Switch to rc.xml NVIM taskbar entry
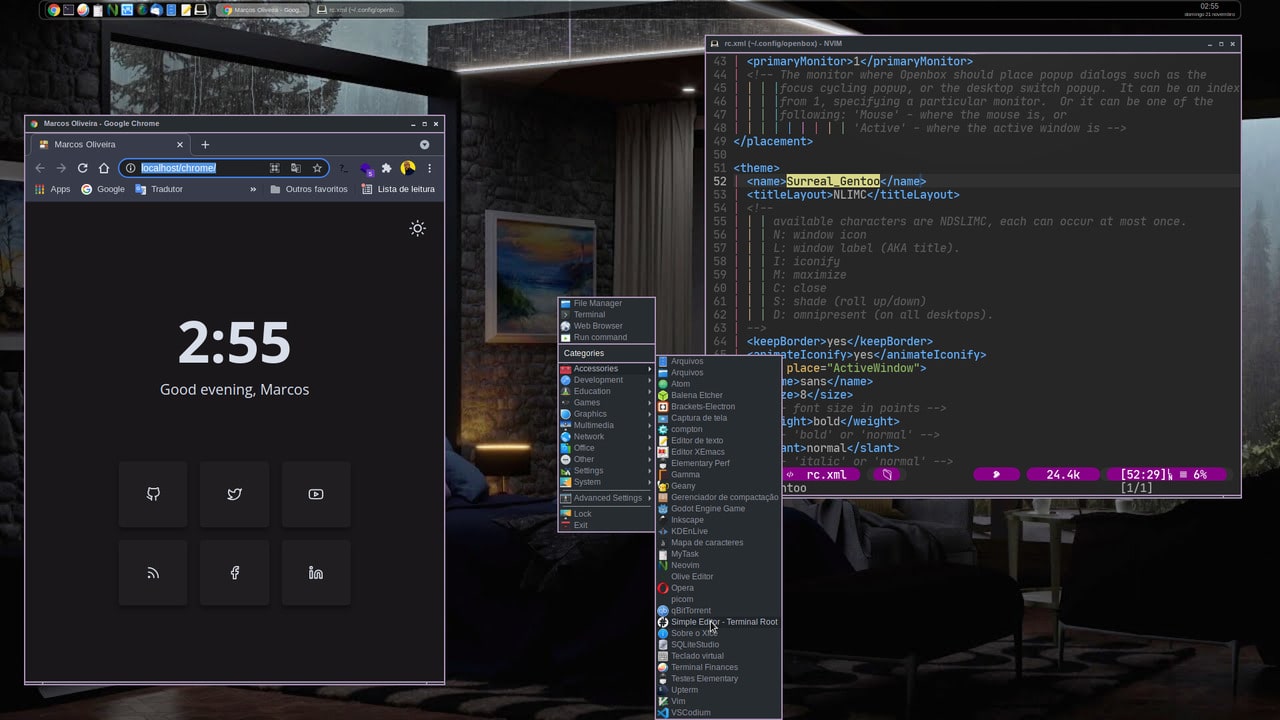 (358, 10)
